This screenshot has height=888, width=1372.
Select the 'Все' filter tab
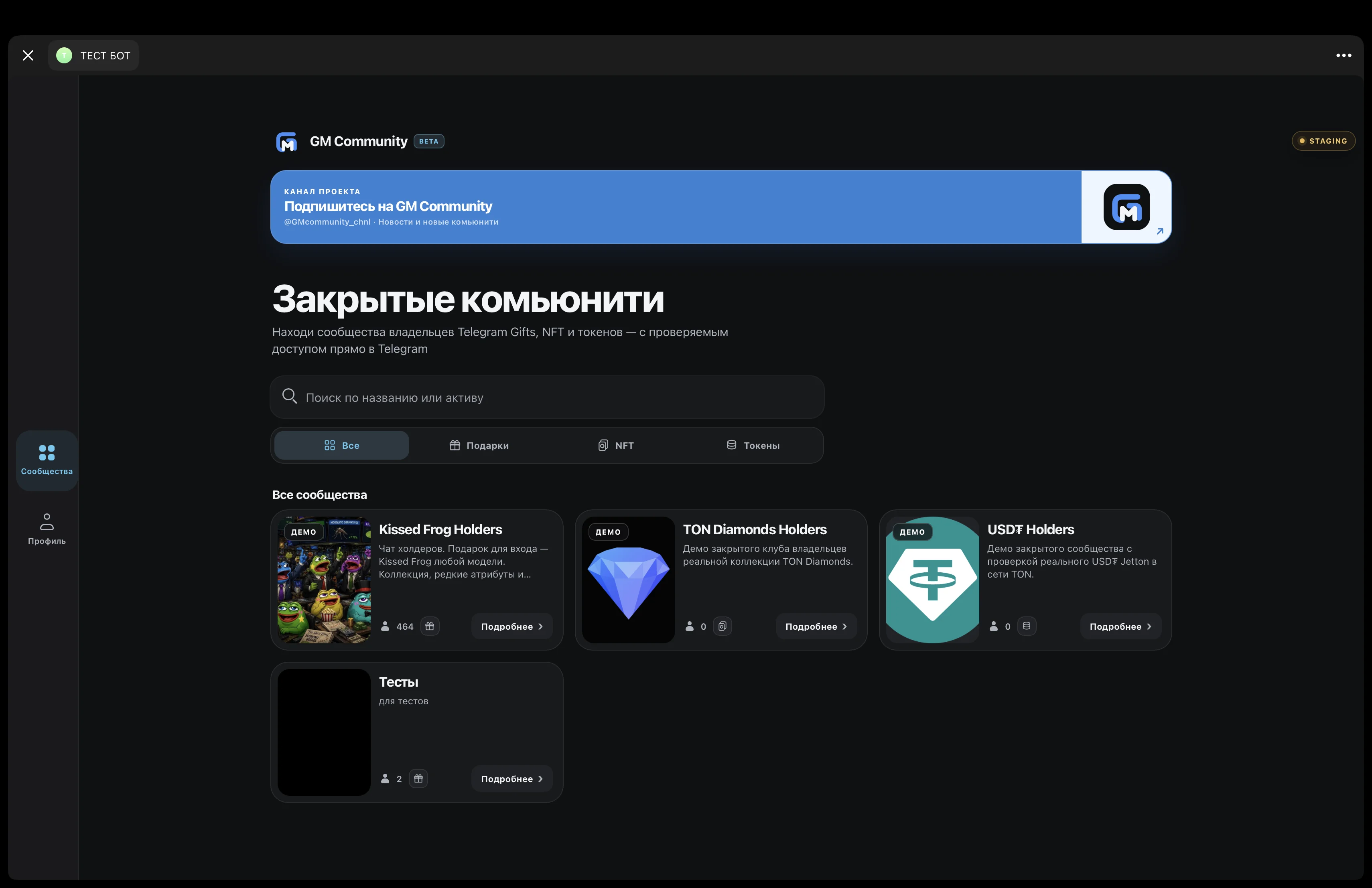[342, 446]
